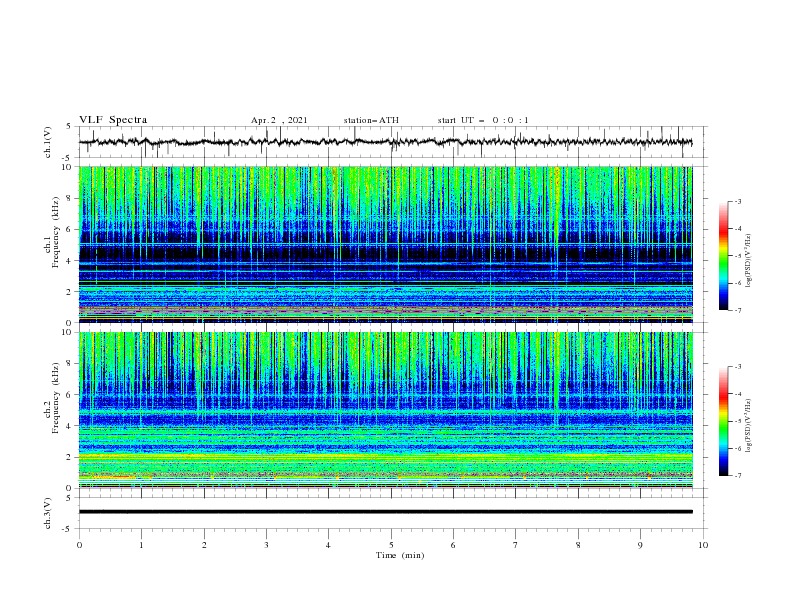Click the "7" label on the Time axis

[x=516, y=545]
